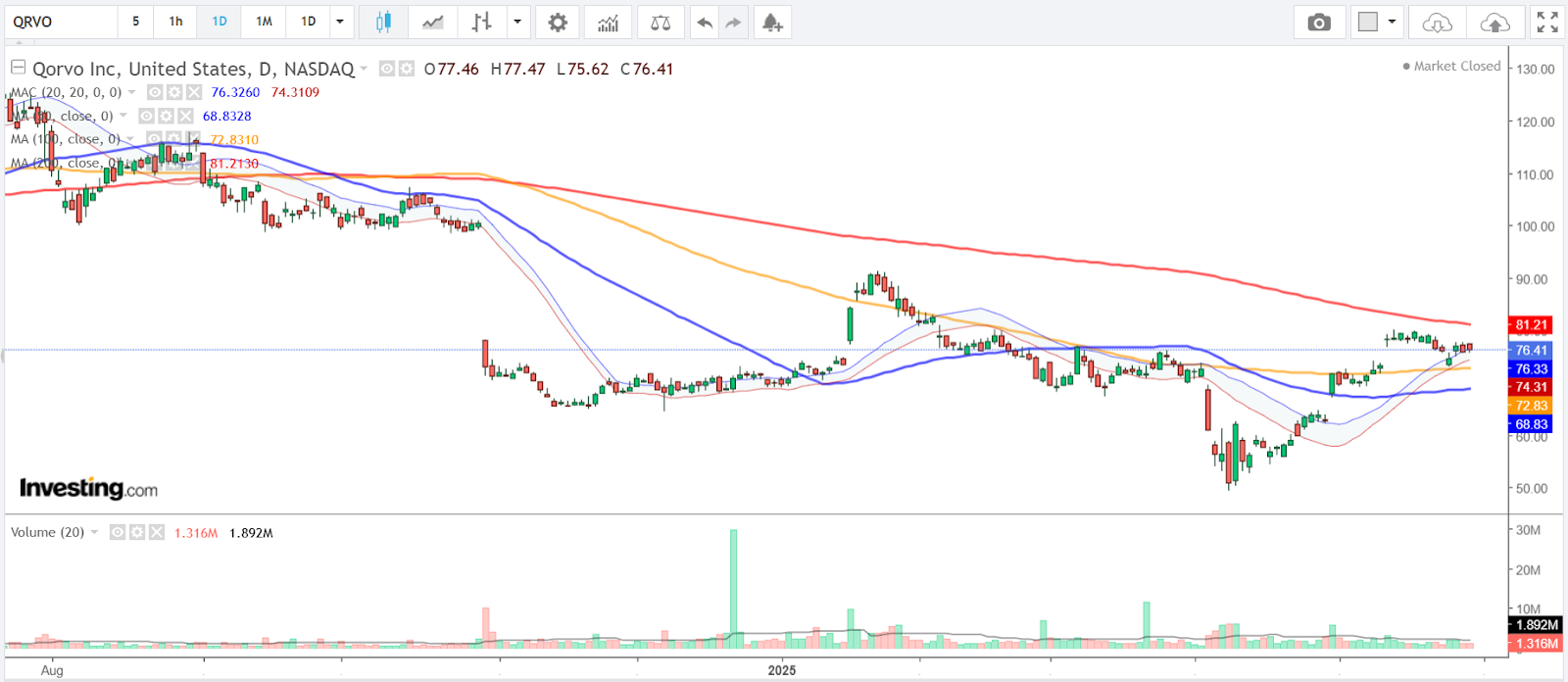This screenshot has width=1568, height=682.
Task: Click the 76.41 current price label
Action: tap(1531, 350)
